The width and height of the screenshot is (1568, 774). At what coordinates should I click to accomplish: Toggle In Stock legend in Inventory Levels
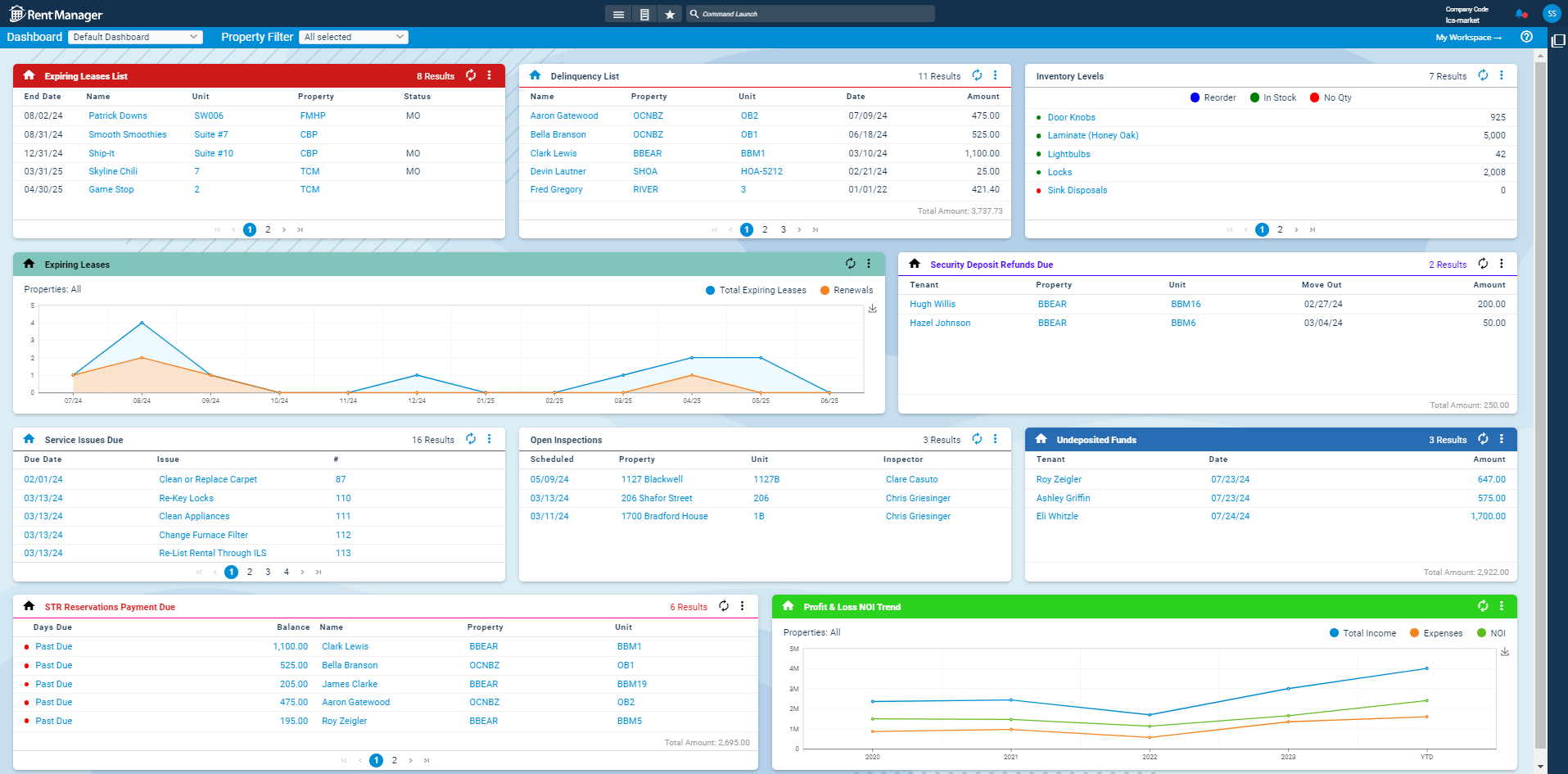click(x=1273, y=97)
